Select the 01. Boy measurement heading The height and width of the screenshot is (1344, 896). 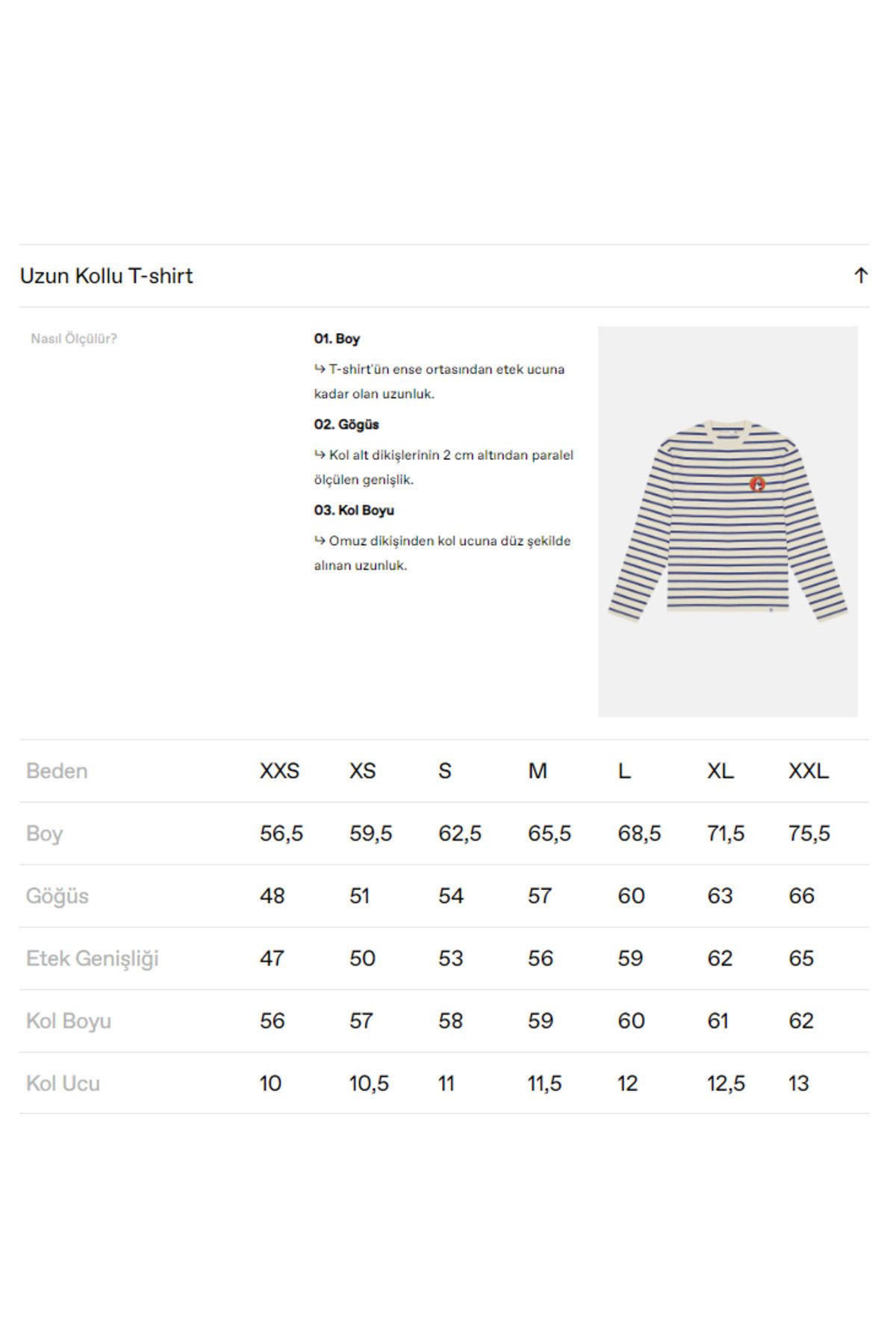pyautogui.click(x=337, y=338)
